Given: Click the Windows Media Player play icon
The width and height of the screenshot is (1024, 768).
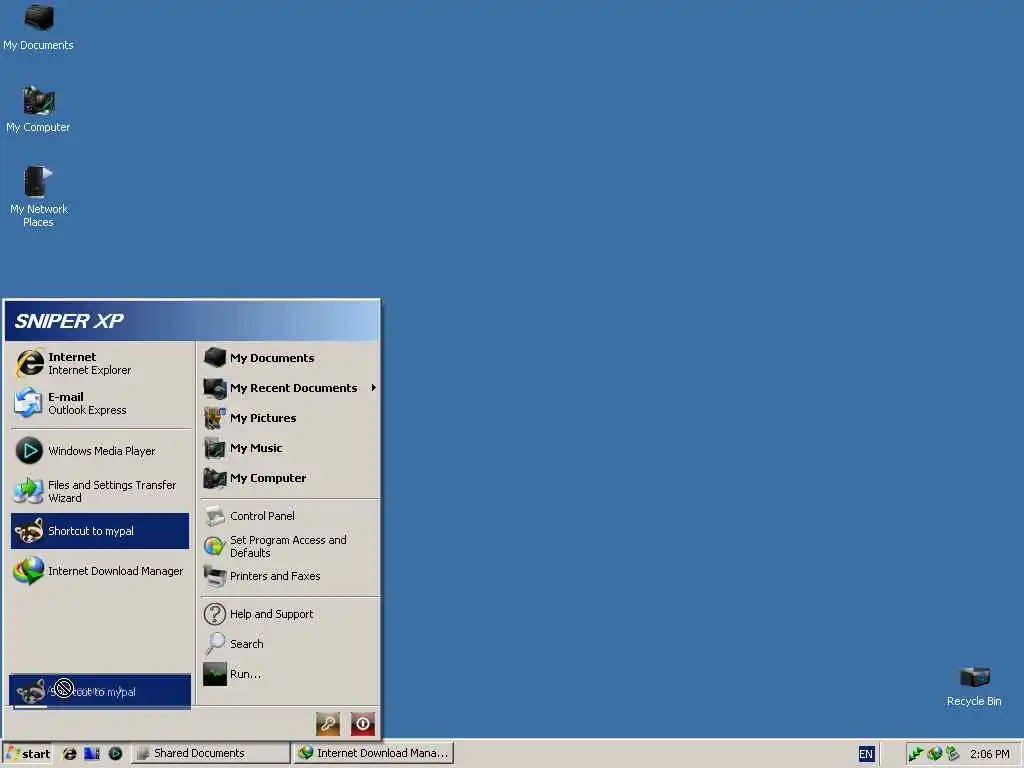Looking at the screenshot, I should tap(29, 451).
